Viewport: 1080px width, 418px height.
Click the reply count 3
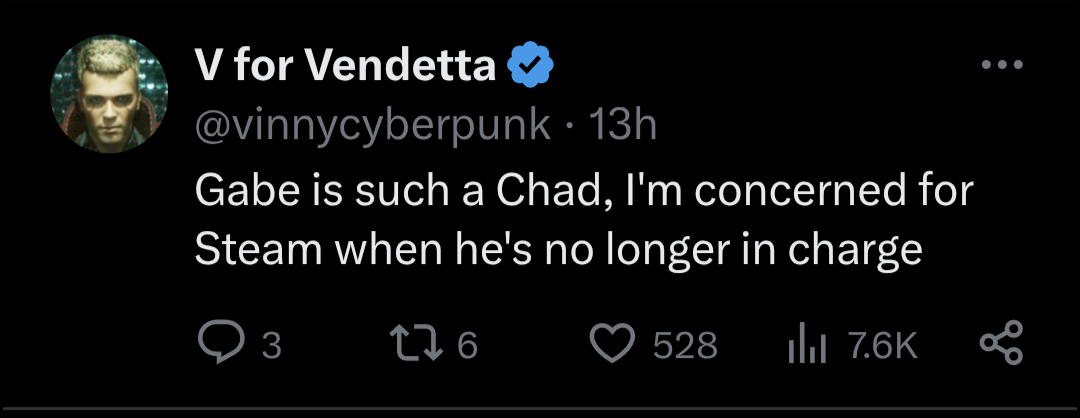click(270, 345)
